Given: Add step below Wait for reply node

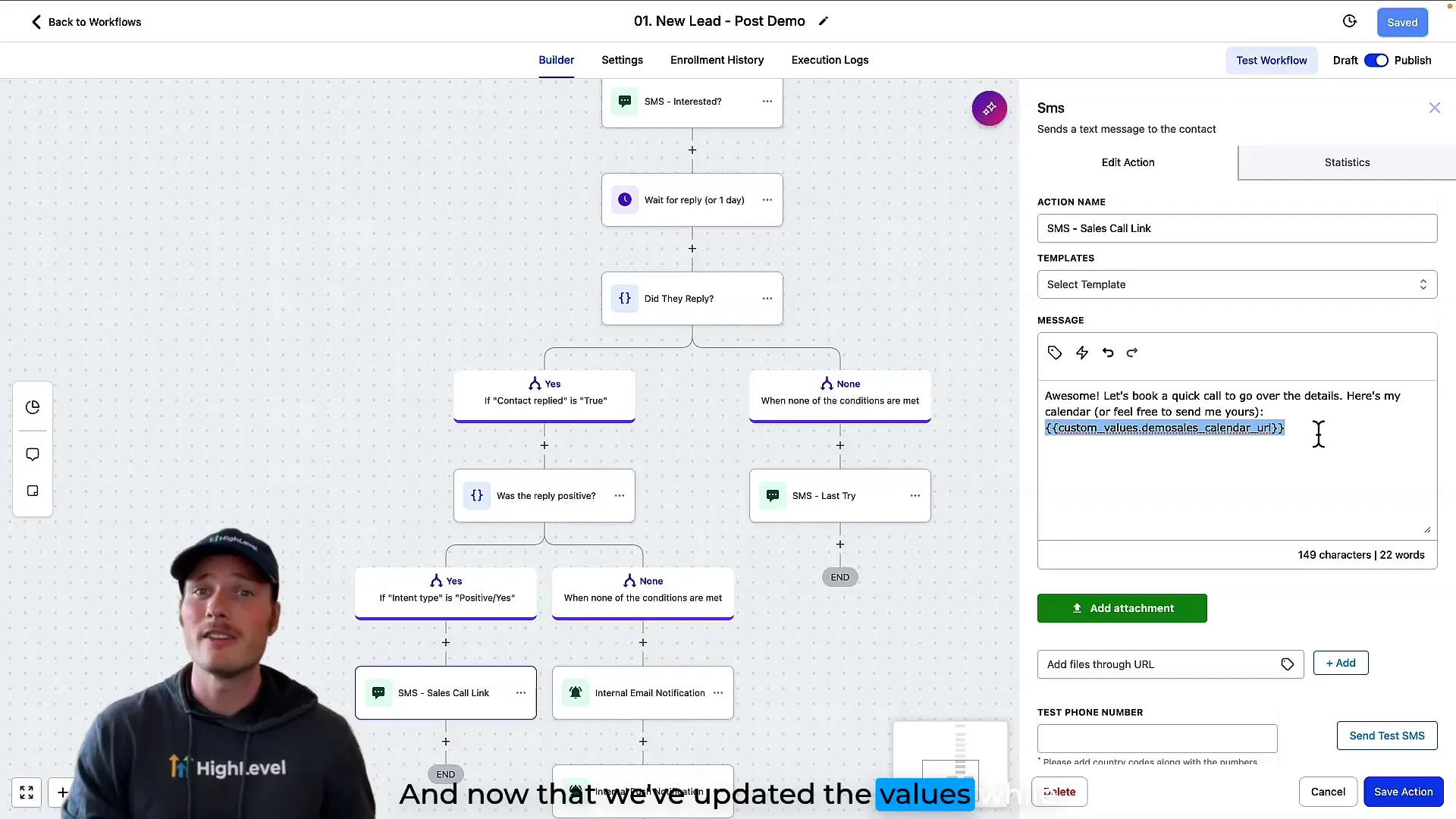Looking at the screenshot, I should click(x=692, y=249).
